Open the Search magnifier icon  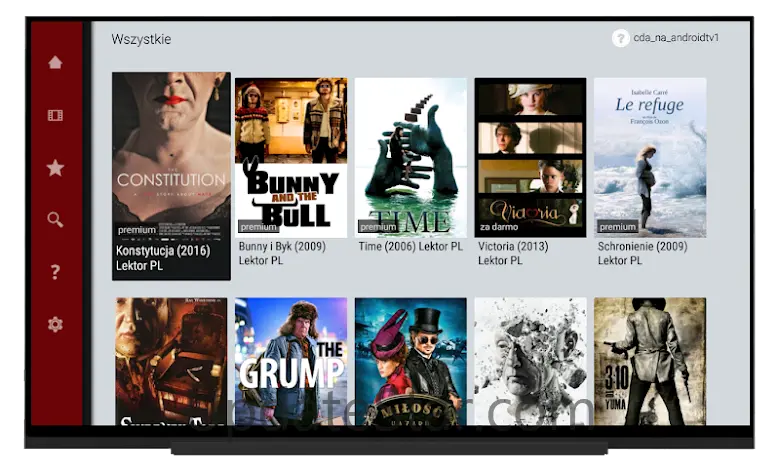pyautogui.click(x=55, y=219)
